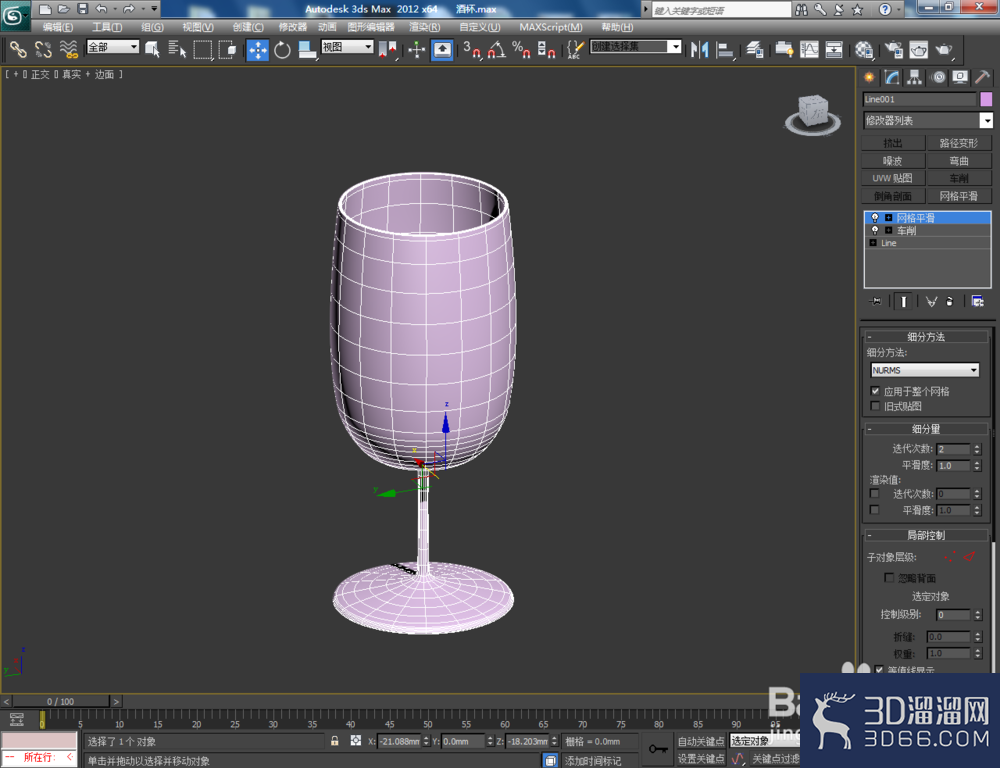Collapse 细分方法 rollout
This screenshot has height=768, width=1000.
pos(926,336)
